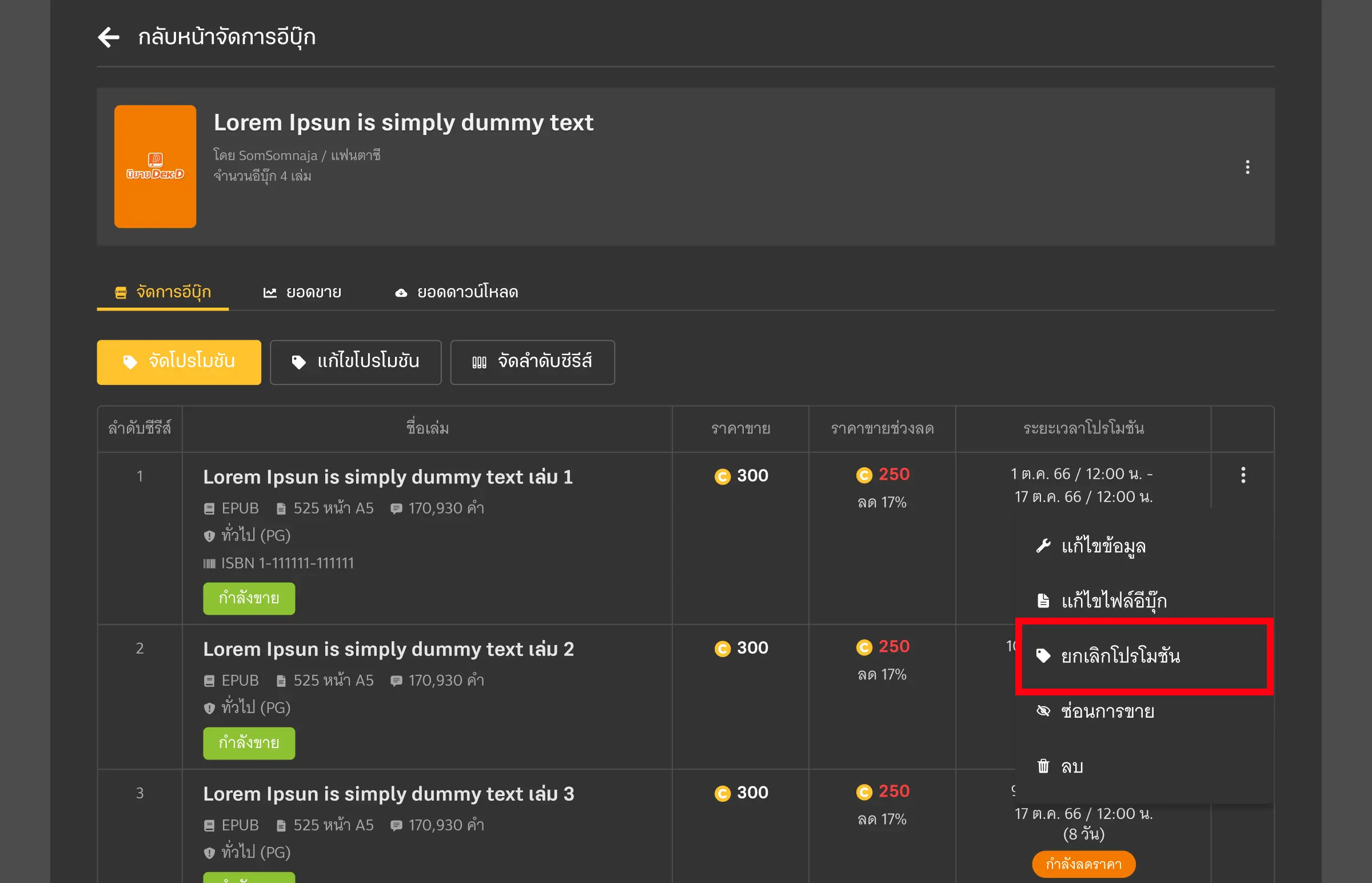
Task: Click the page icon beside 525 หน้า A5 in เล่ม 2
Action: (281, 681)
